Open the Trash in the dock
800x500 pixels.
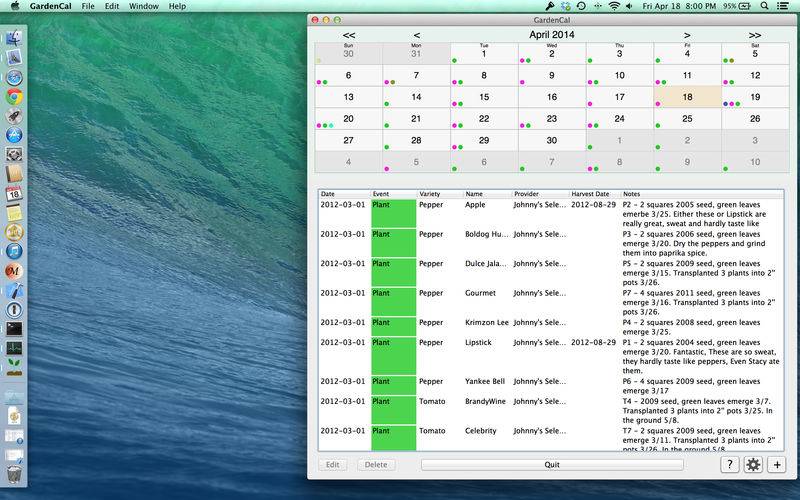tap(14, 474)
